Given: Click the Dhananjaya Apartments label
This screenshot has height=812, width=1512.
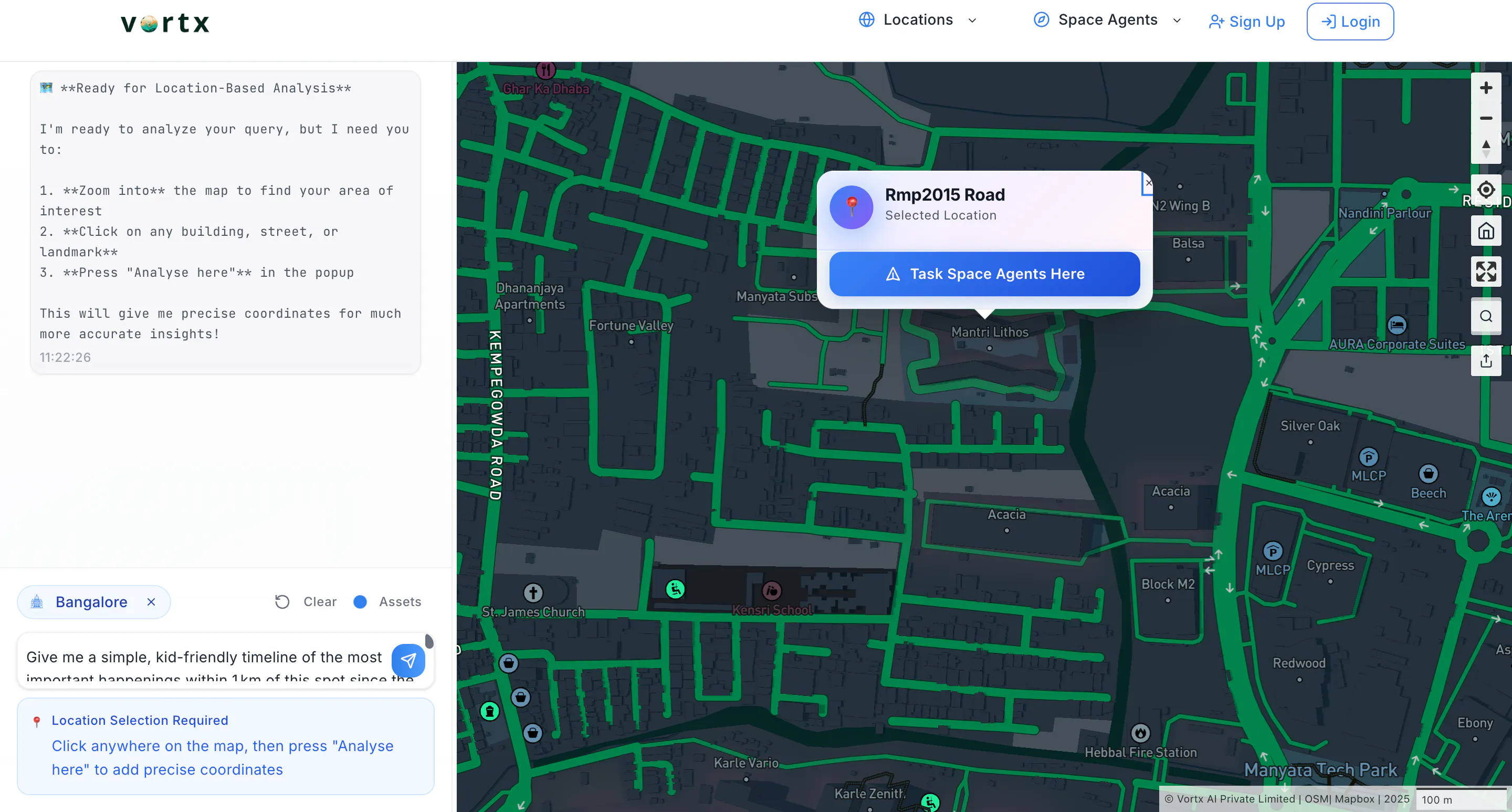Looking at the screenshot, I should [x=529, y=296].
